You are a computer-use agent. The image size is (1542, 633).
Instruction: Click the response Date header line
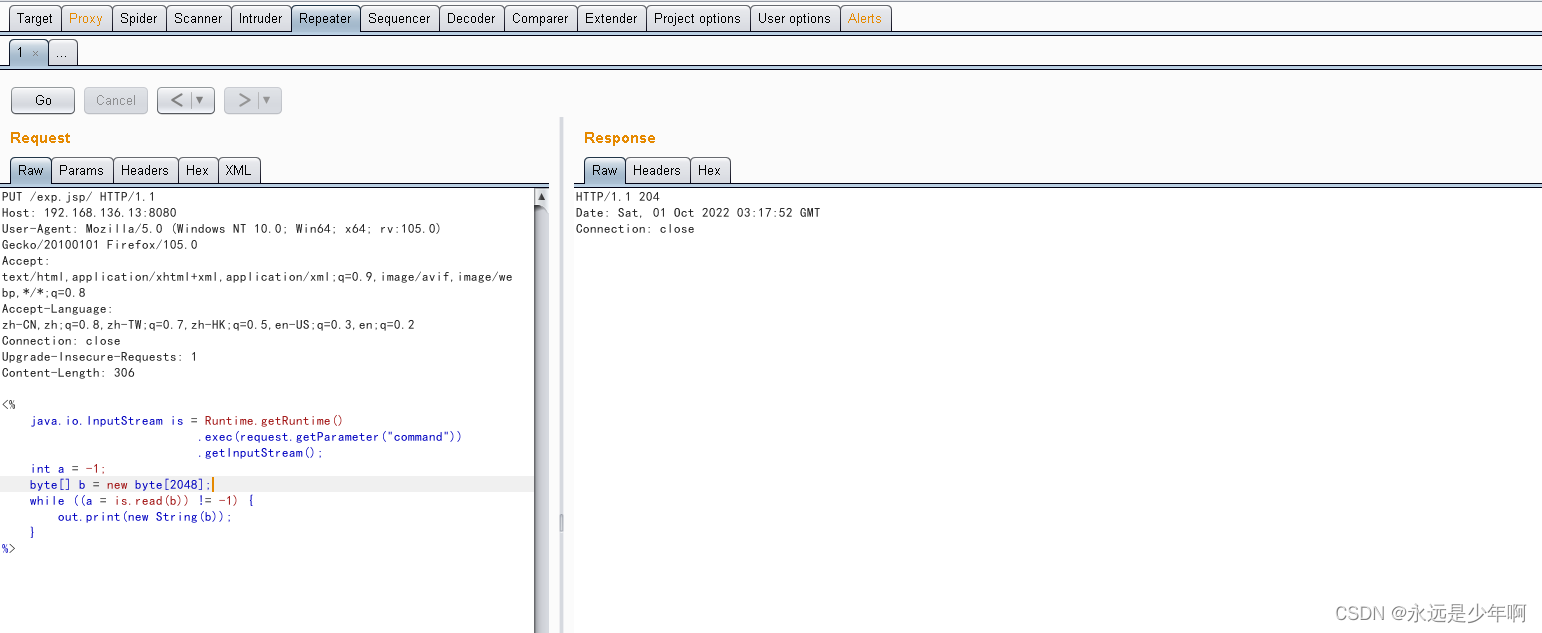pyautogui.click(x=698, y=213)
